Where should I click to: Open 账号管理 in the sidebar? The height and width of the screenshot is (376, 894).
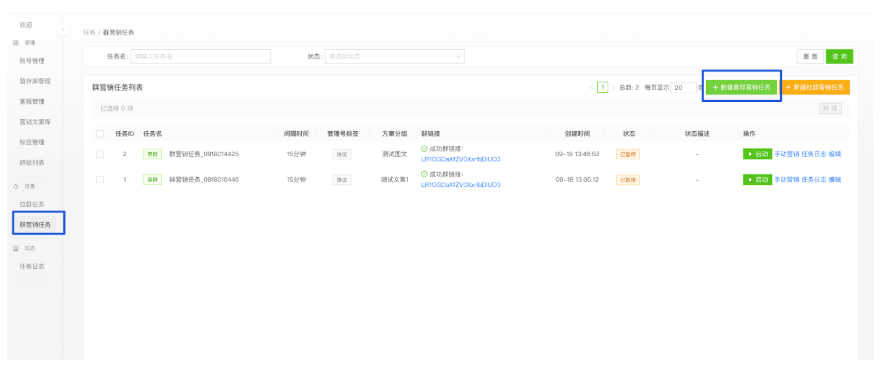coord(32,61)
